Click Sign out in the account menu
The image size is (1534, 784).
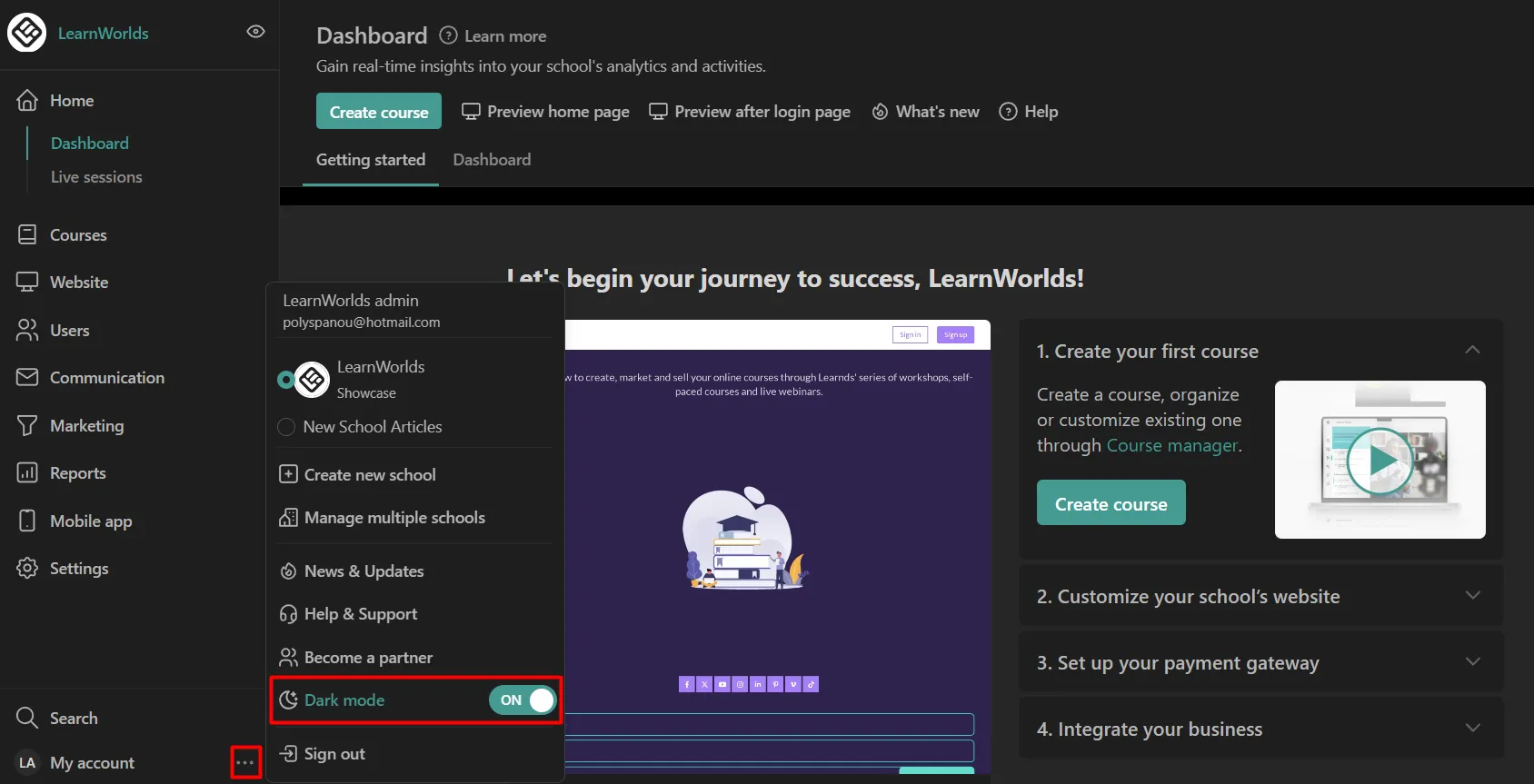pyautogui.click(x=334, y=754)
